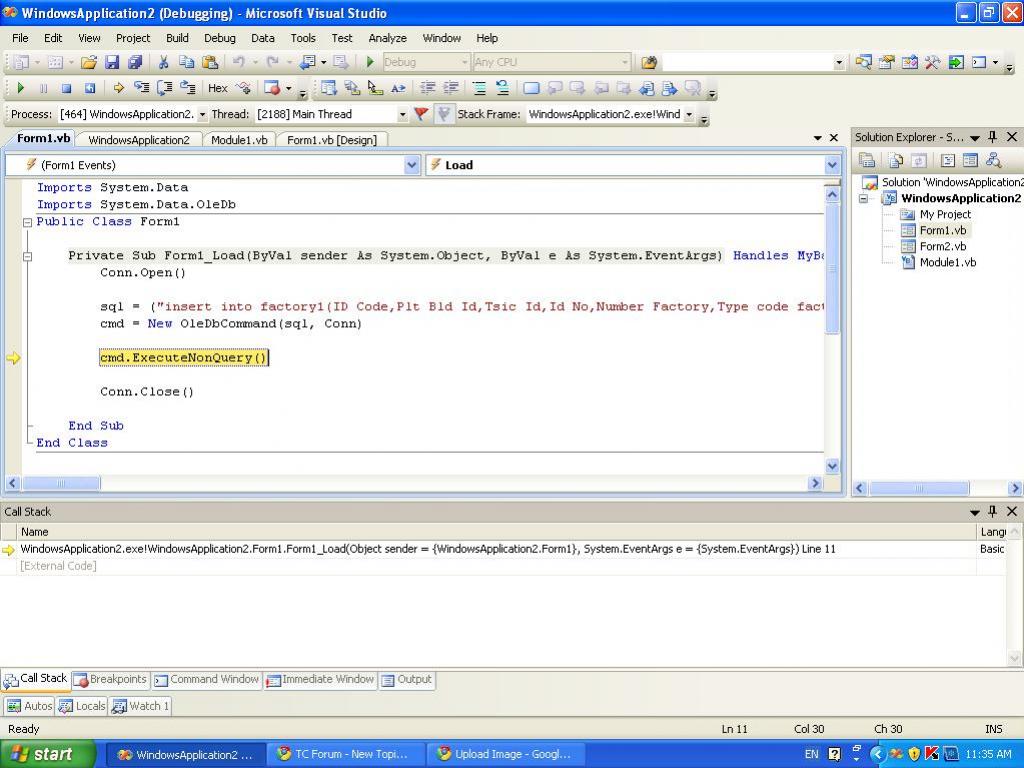Open the Upload Image Google taskbar item
This screenshot has height=768, width=1024.
(506, 754)
